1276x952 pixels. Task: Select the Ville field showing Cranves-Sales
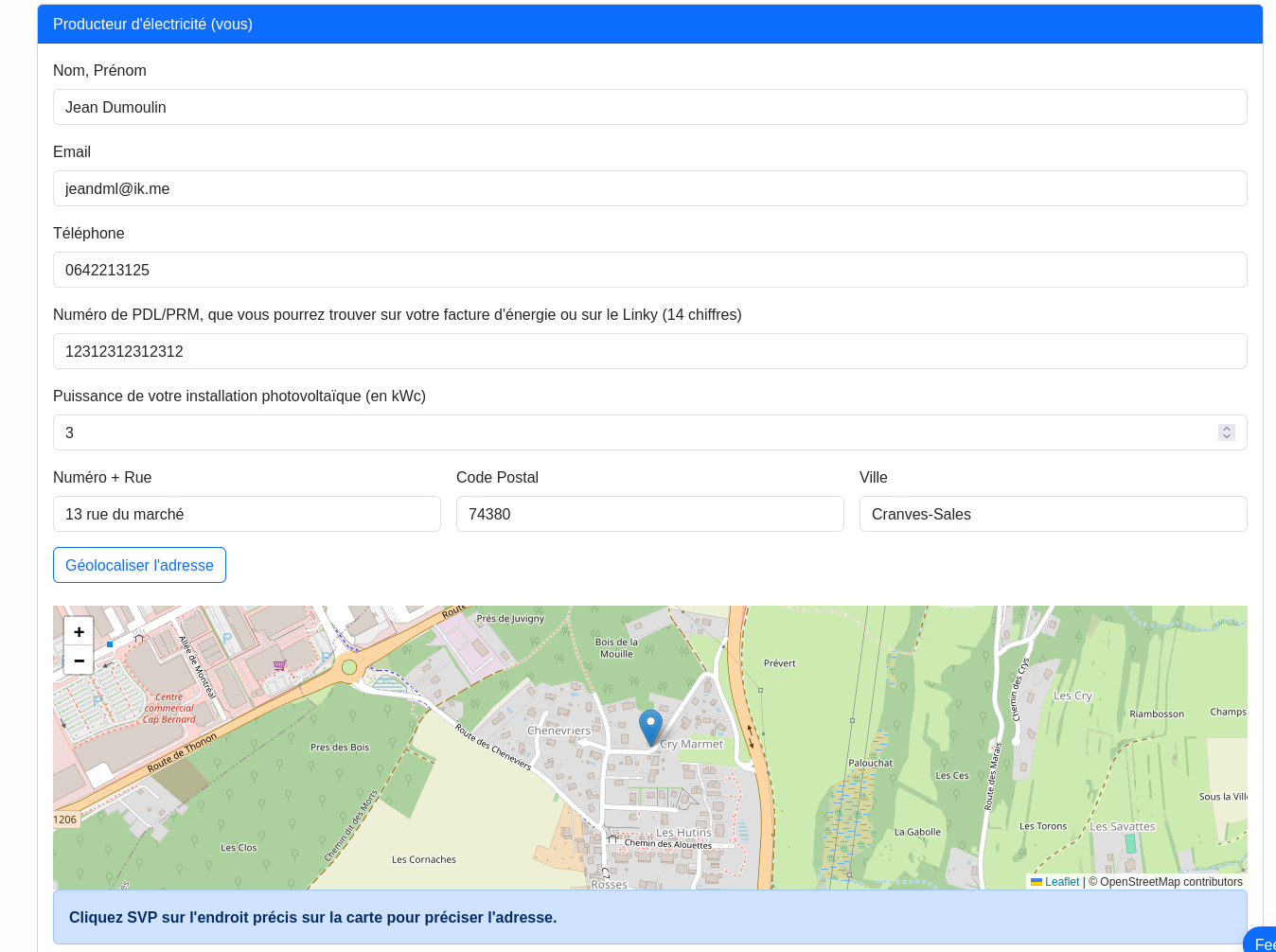click(1054, 514)
